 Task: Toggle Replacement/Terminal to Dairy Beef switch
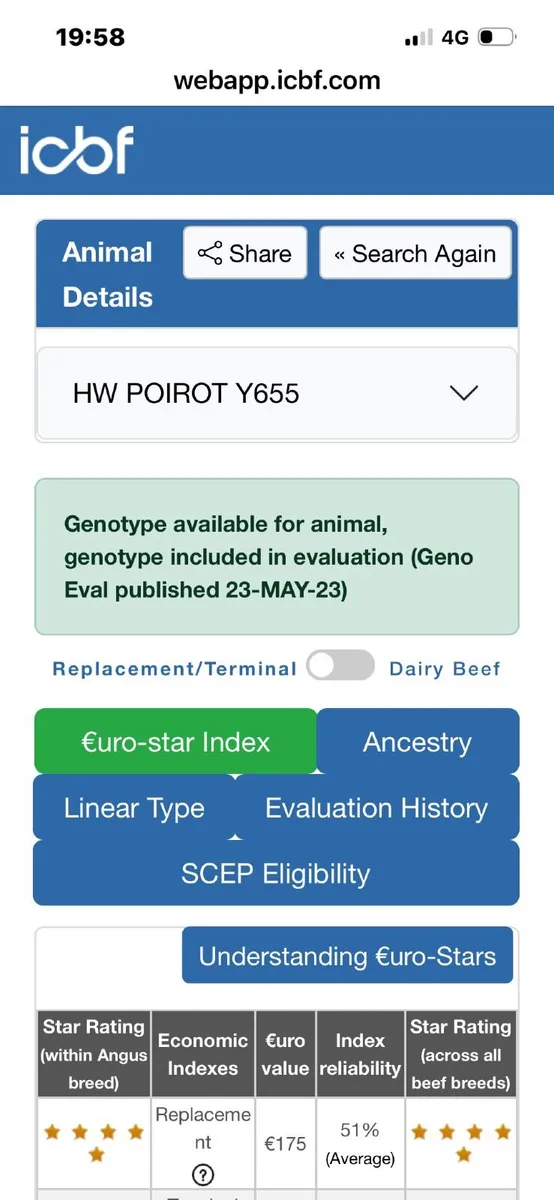(340, 666)
